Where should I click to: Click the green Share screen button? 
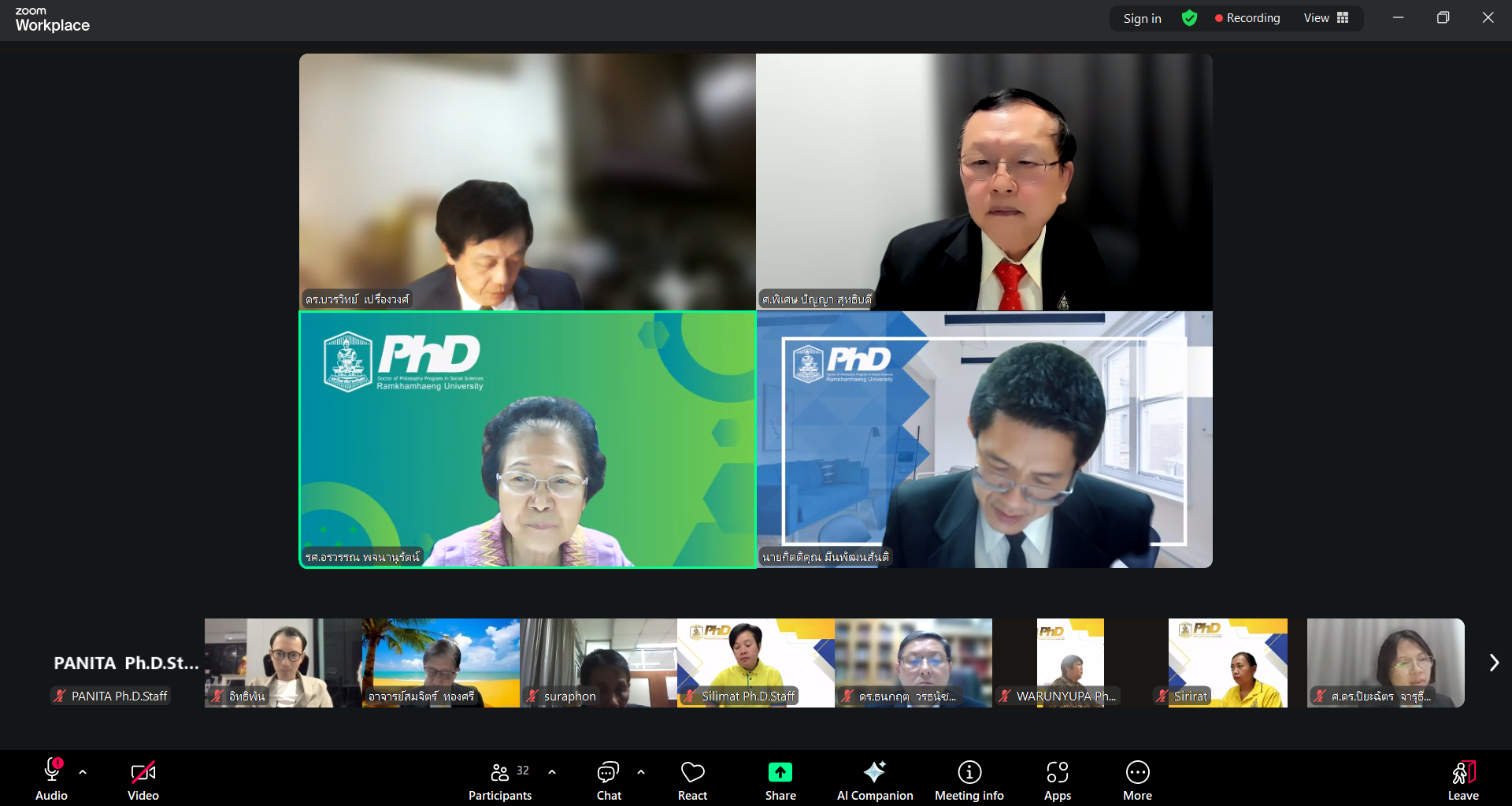[x=780, y=780]
